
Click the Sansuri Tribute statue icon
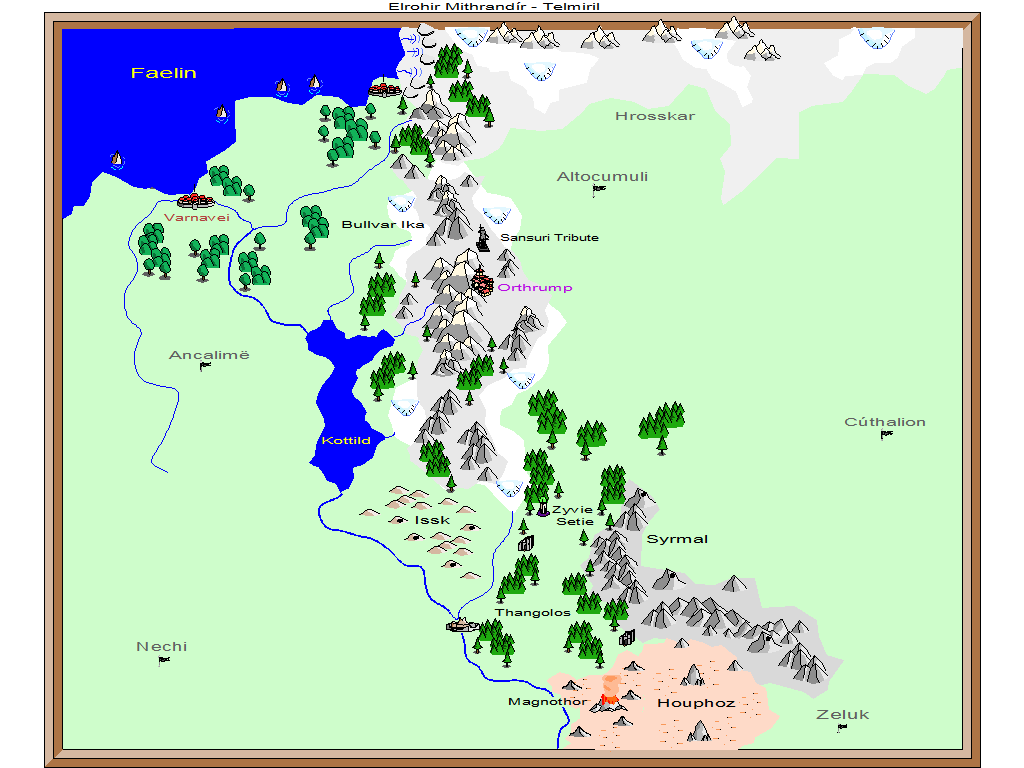(x=483, y=238)
